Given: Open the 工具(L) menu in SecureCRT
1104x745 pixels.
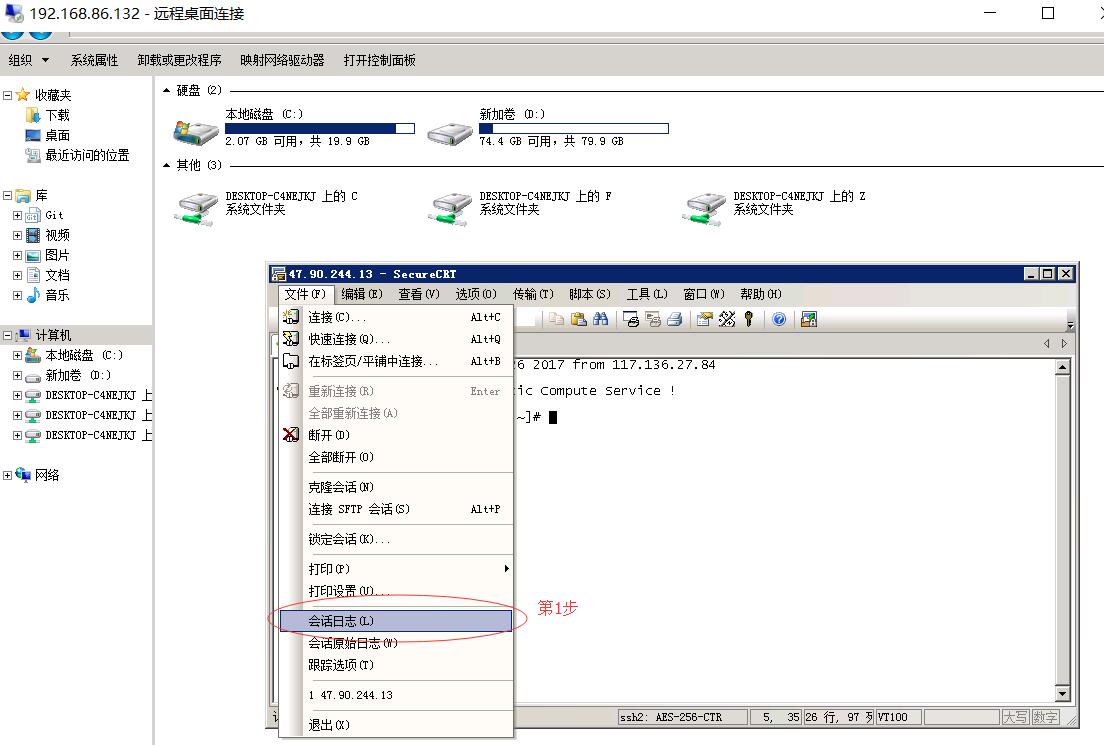Looking at the screenshot, I should (647, 294).
